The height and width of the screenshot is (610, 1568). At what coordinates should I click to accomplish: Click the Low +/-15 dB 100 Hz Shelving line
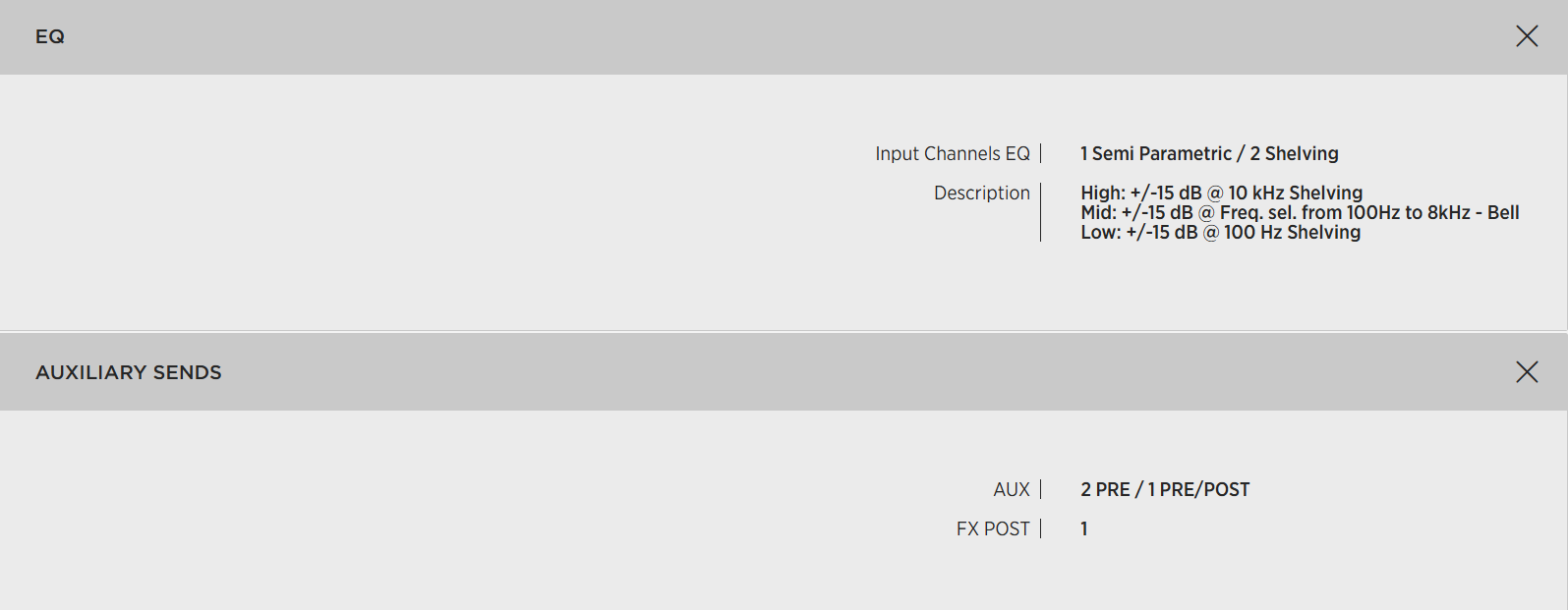pos(1220,233)
